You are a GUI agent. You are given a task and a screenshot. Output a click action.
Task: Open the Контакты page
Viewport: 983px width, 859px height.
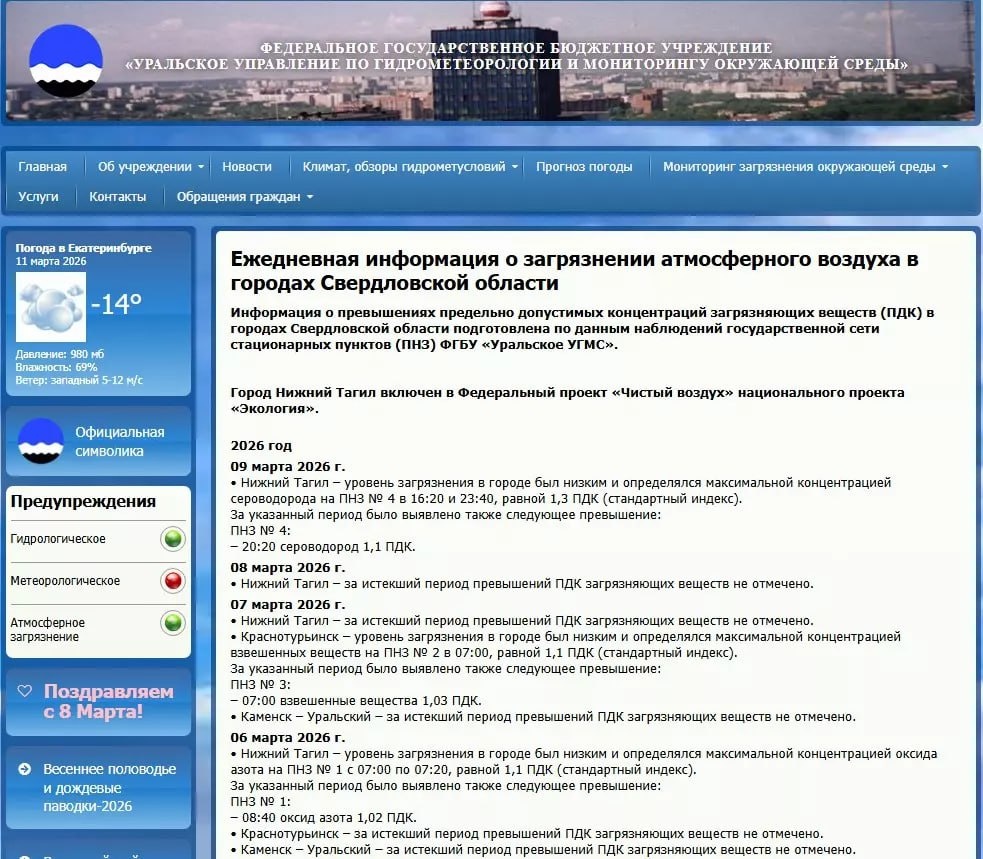(118, 197)
